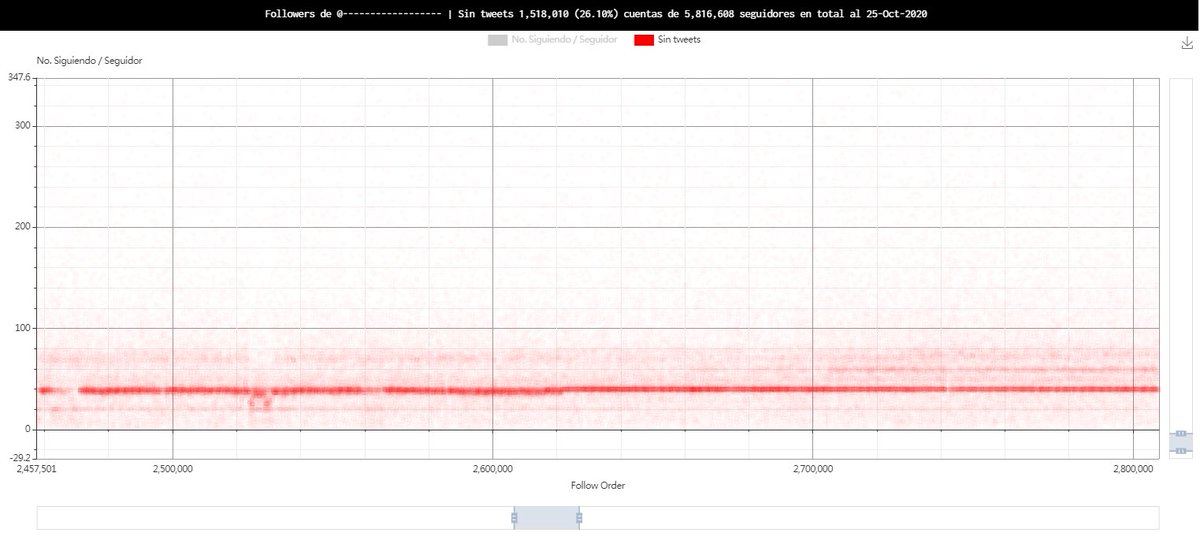Image resolution: width=1200 pixels, height=540 pixels.
Task: Click the x-axis label 2,800,000
Action: [1133, 468]
